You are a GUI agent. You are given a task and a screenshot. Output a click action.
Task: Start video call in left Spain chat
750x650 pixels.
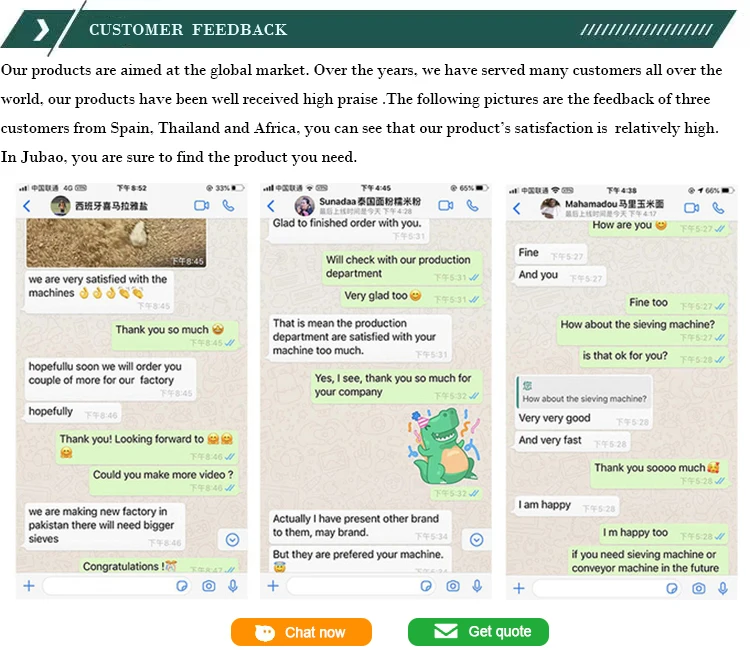(x=201, y=205)
